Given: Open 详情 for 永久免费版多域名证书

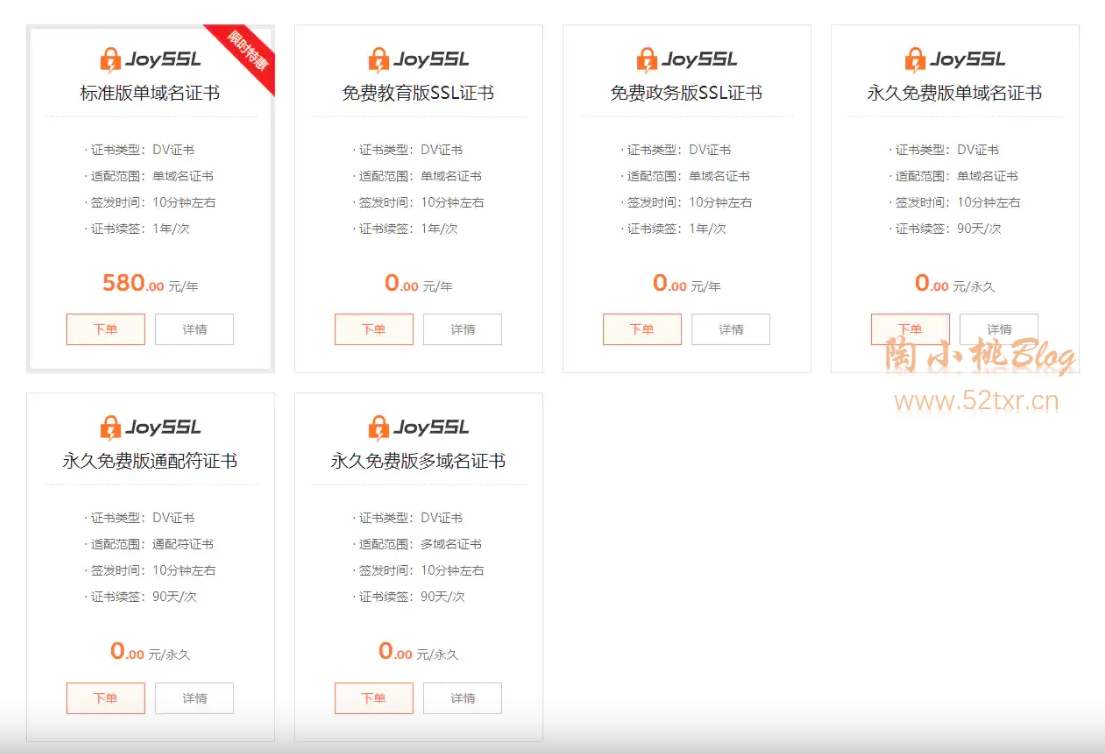Looking at the screenshot, I should click(462, 698).
